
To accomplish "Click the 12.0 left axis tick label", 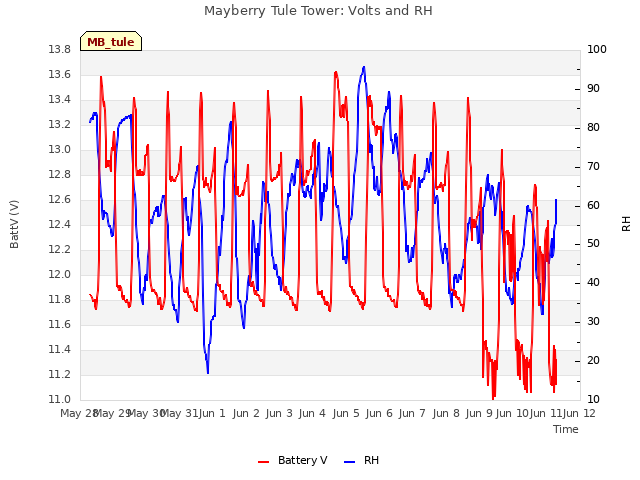I will [x=60, y=274].
